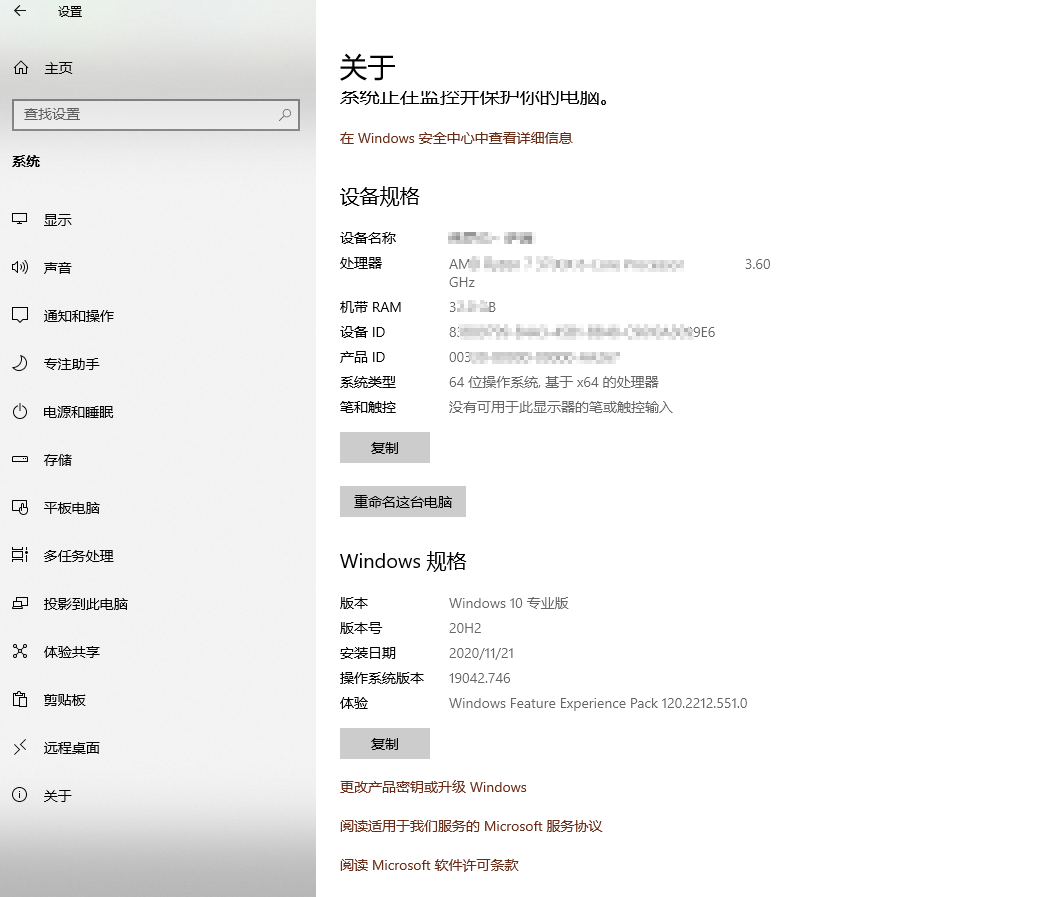
Task: Click the 没有可用于此显示器的笔或触控输入 value
Action: pos(561,407)
